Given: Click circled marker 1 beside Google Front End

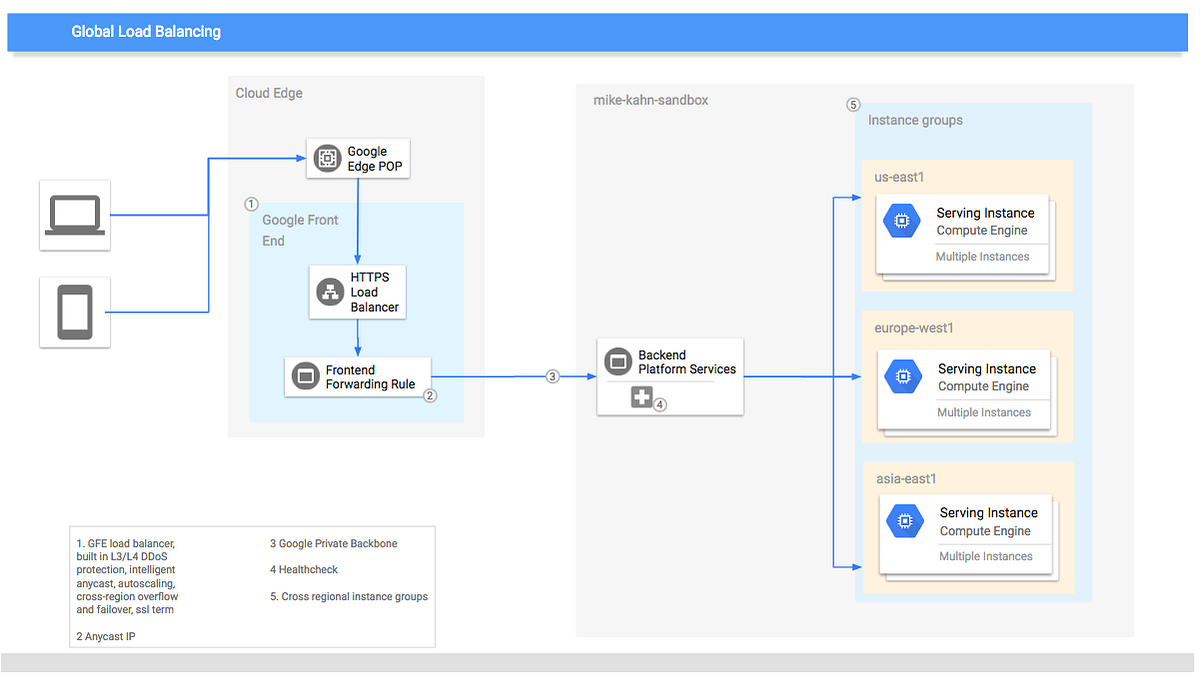Looking at the screenshot, I should click(x=252, y=204).
